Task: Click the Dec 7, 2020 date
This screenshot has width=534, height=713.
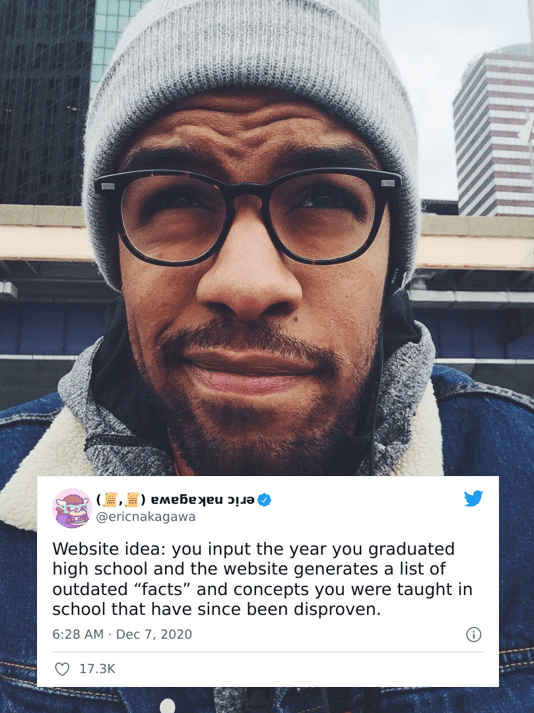Action: 154,634
